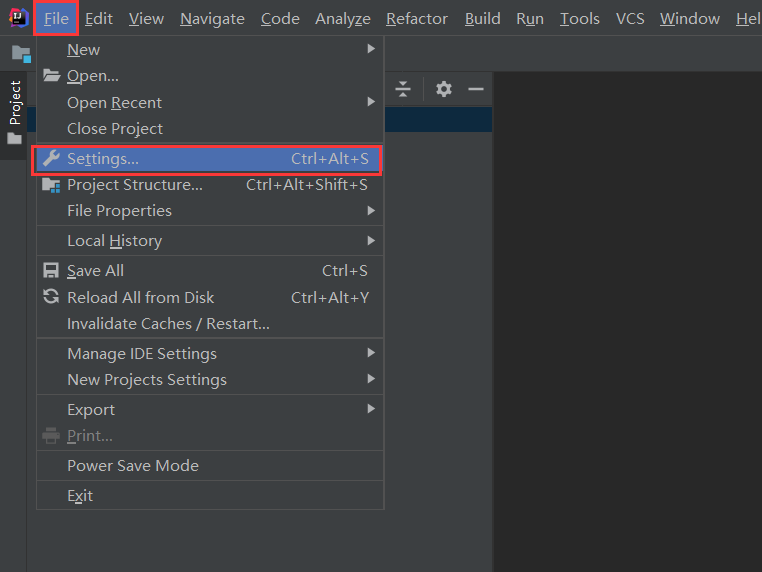Click the Ctrl+Alt+Shift+S shortcut text
The image size is (762, 572).
307,185
